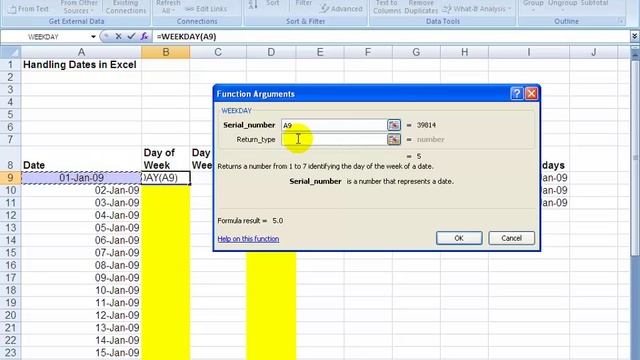Click the formula bar text =WEEKDAY(A9)
The image size is (640, 360).
(x=187, y=37)
